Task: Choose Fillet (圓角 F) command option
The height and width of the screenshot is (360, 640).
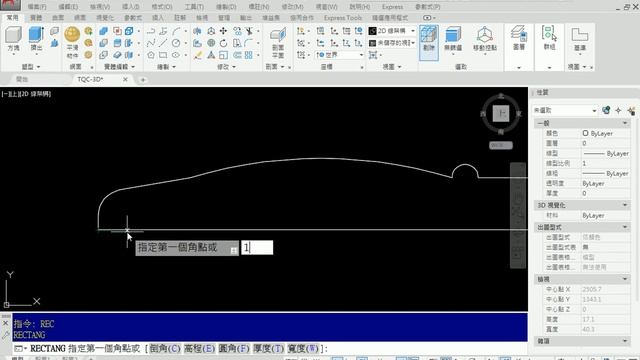Action: pyautogui.click(x=233, y=349)
